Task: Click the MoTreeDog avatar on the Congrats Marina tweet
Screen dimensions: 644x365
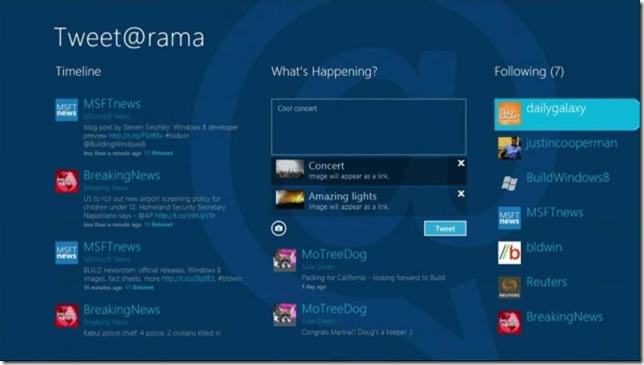Action: click(285, 314)
